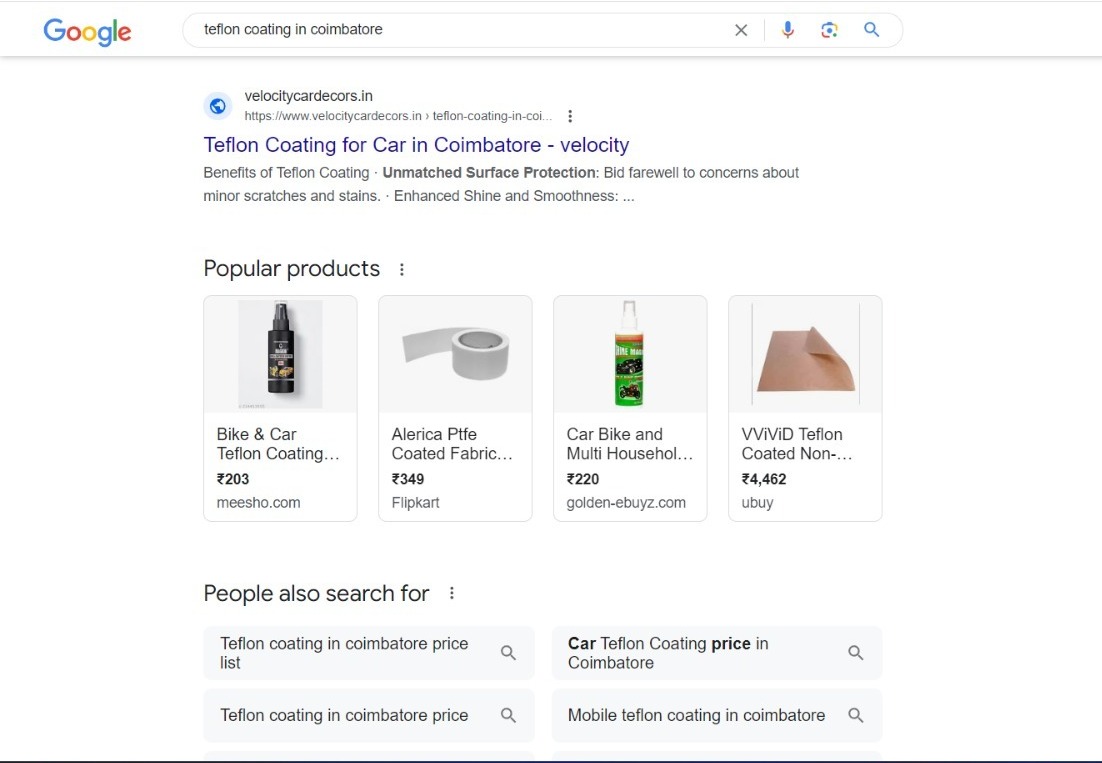Click magnifier icon beside 'Mobile teflon coating in coimbatore'
This screenshot has width=1102, height=763.
[x=855, y=715]
